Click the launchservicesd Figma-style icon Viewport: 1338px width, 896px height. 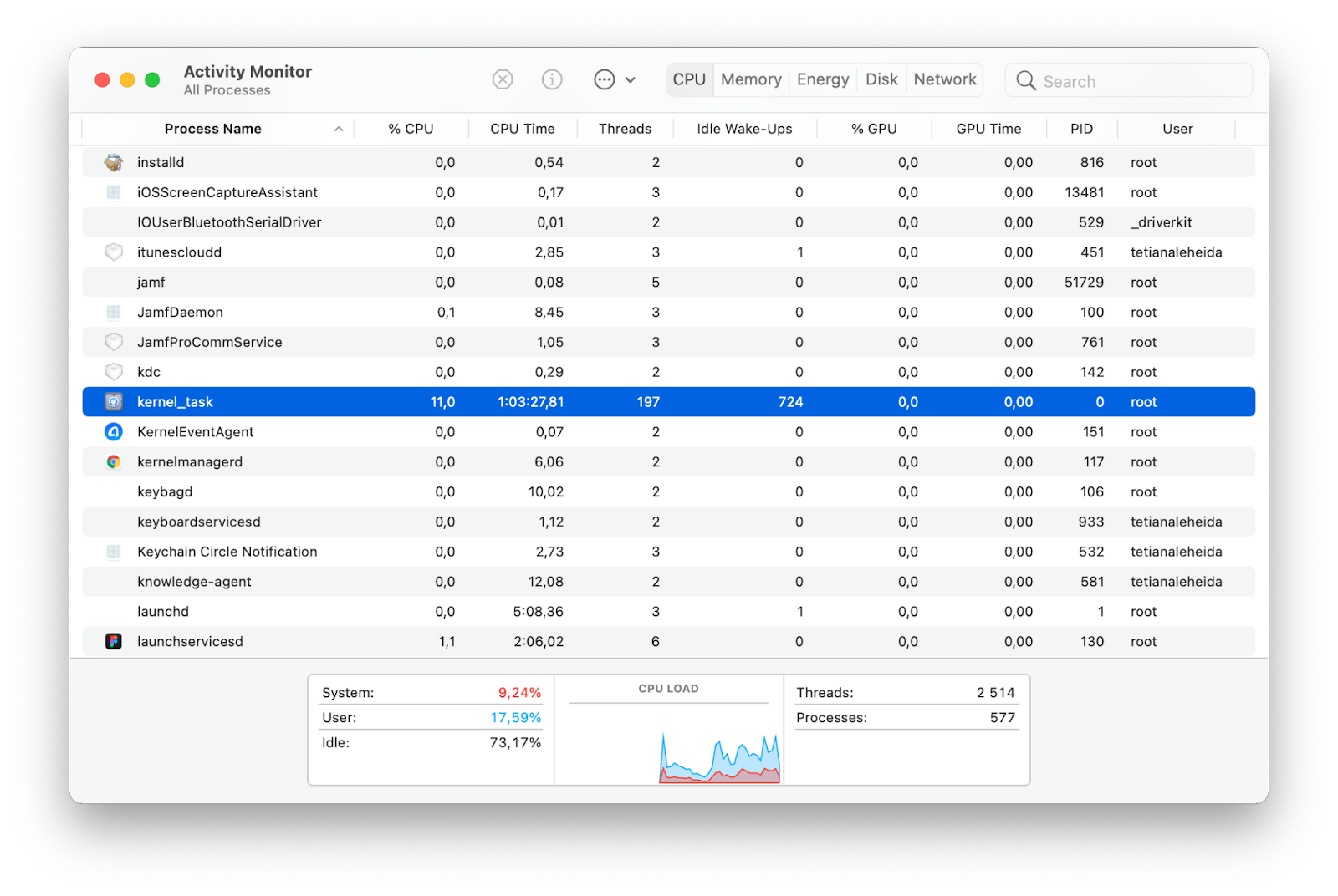114,642
